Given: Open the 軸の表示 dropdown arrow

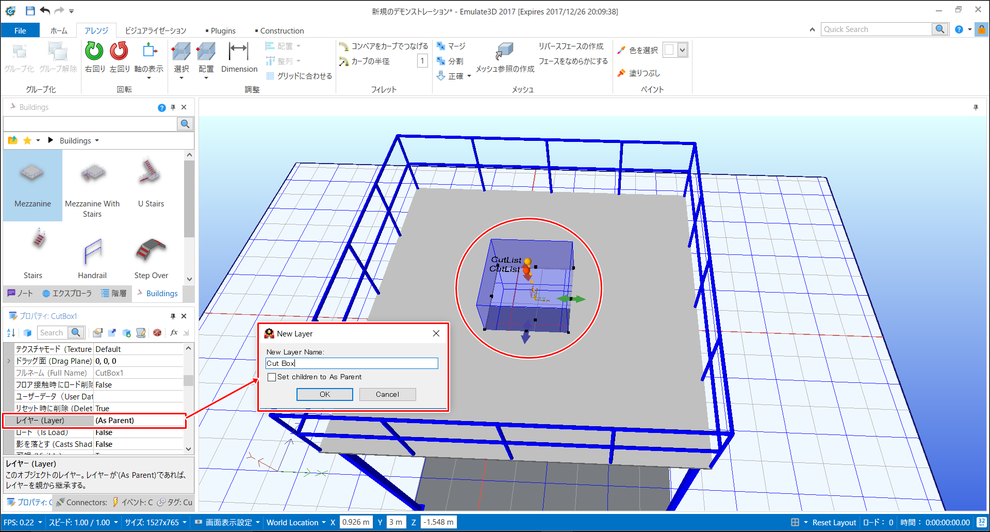Looking at the screenshot, I should [x=149, y=78].
